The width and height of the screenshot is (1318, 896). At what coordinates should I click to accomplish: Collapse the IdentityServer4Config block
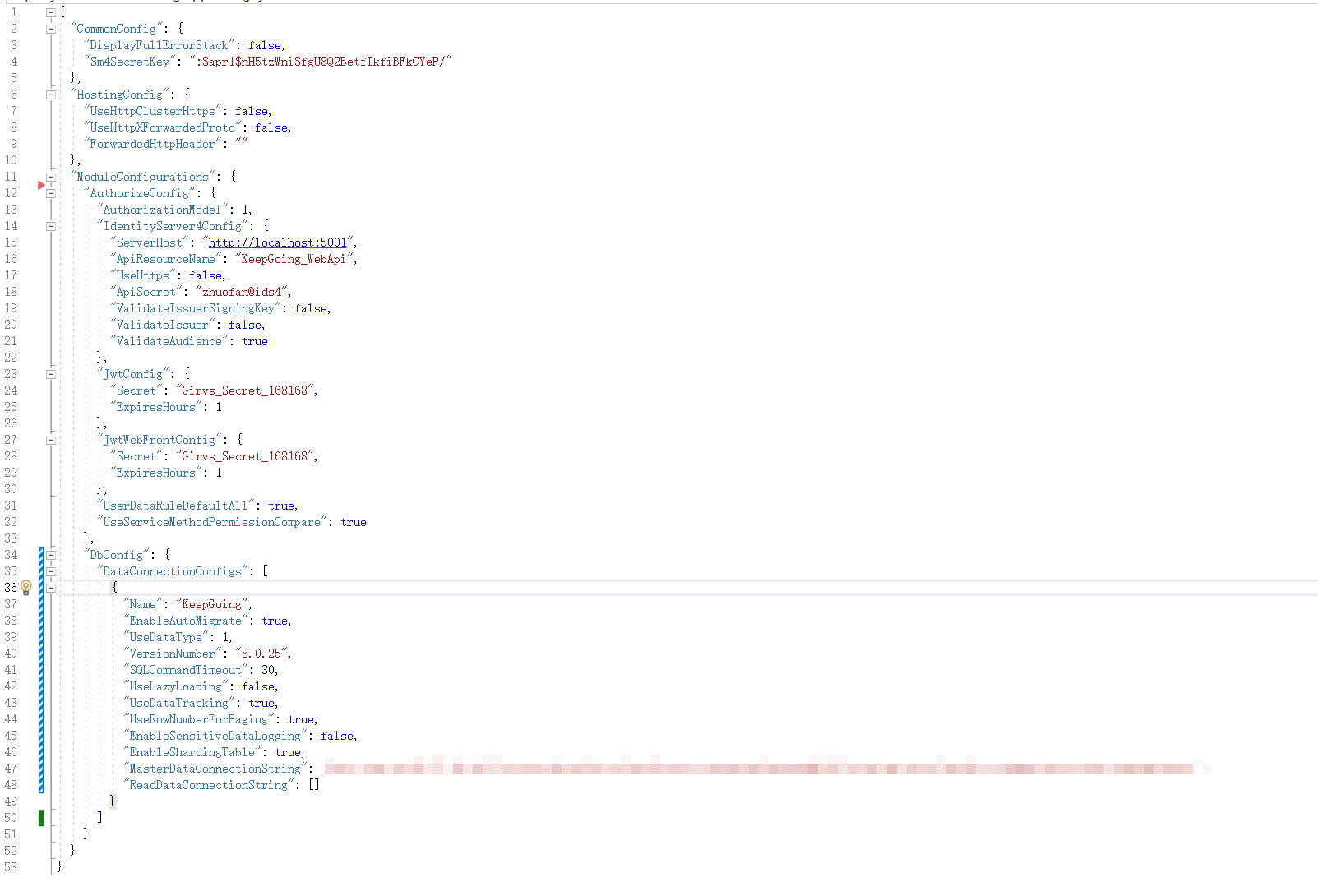click(51, 226)
